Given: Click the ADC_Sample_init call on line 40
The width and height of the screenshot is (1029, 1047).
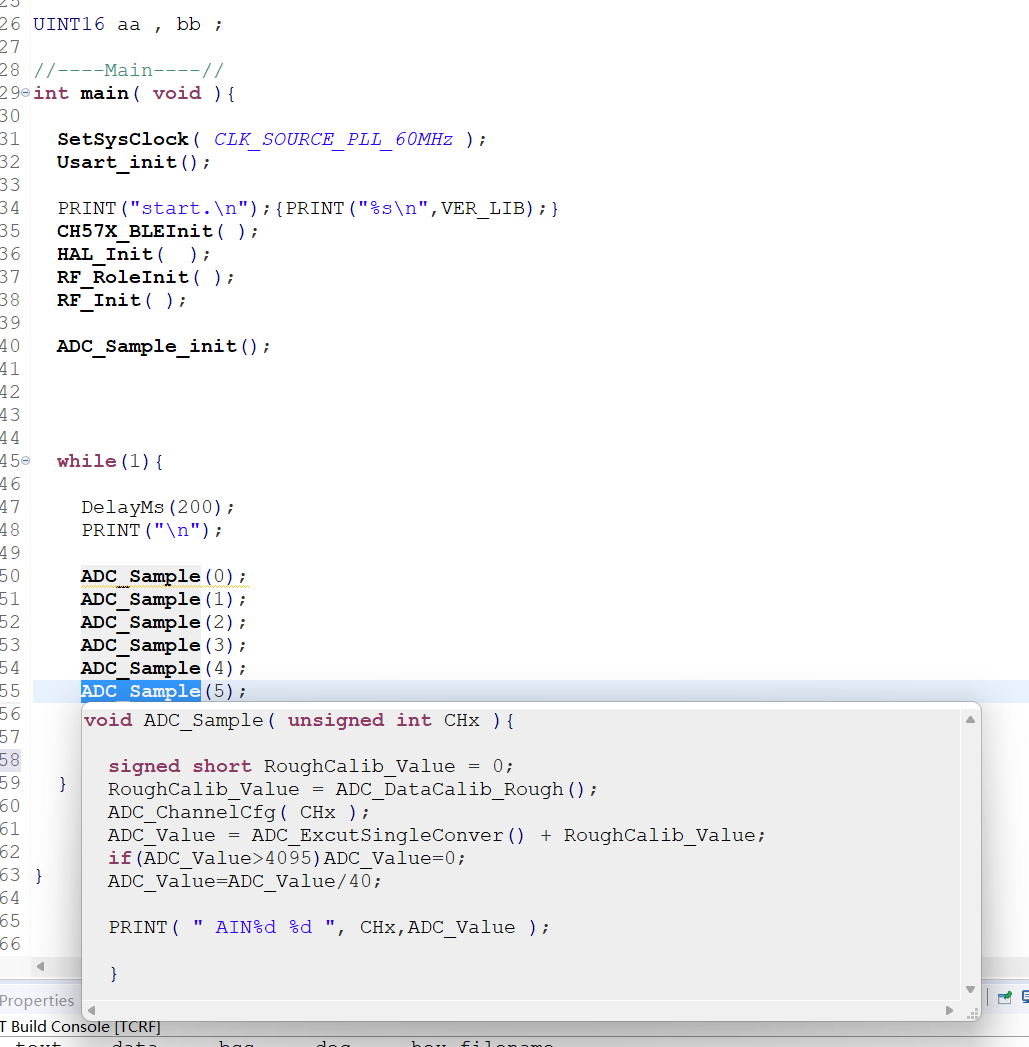Looking at the screenshot, I should 148,346.
